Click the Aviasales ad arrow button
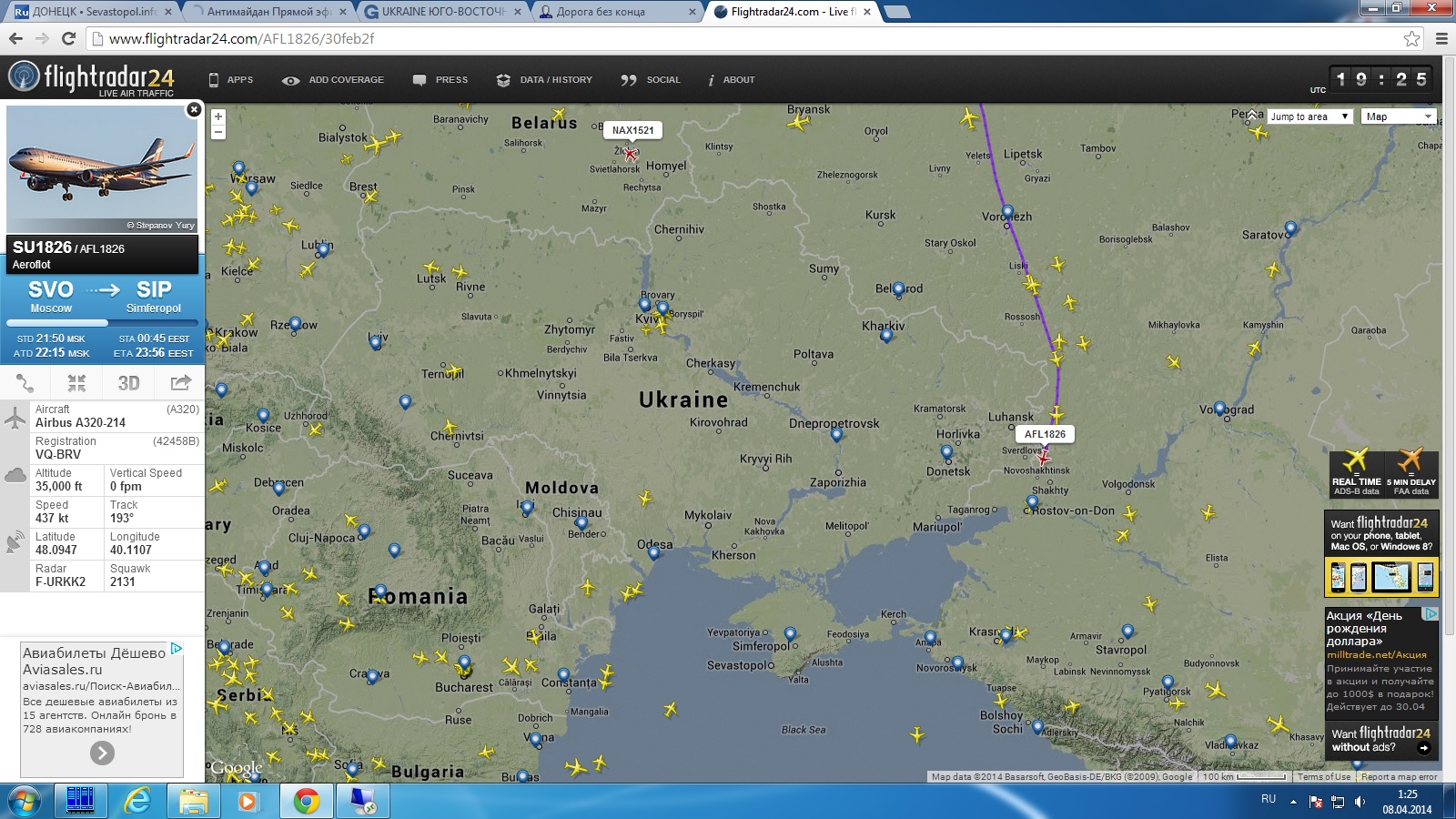 click(102, 753)
